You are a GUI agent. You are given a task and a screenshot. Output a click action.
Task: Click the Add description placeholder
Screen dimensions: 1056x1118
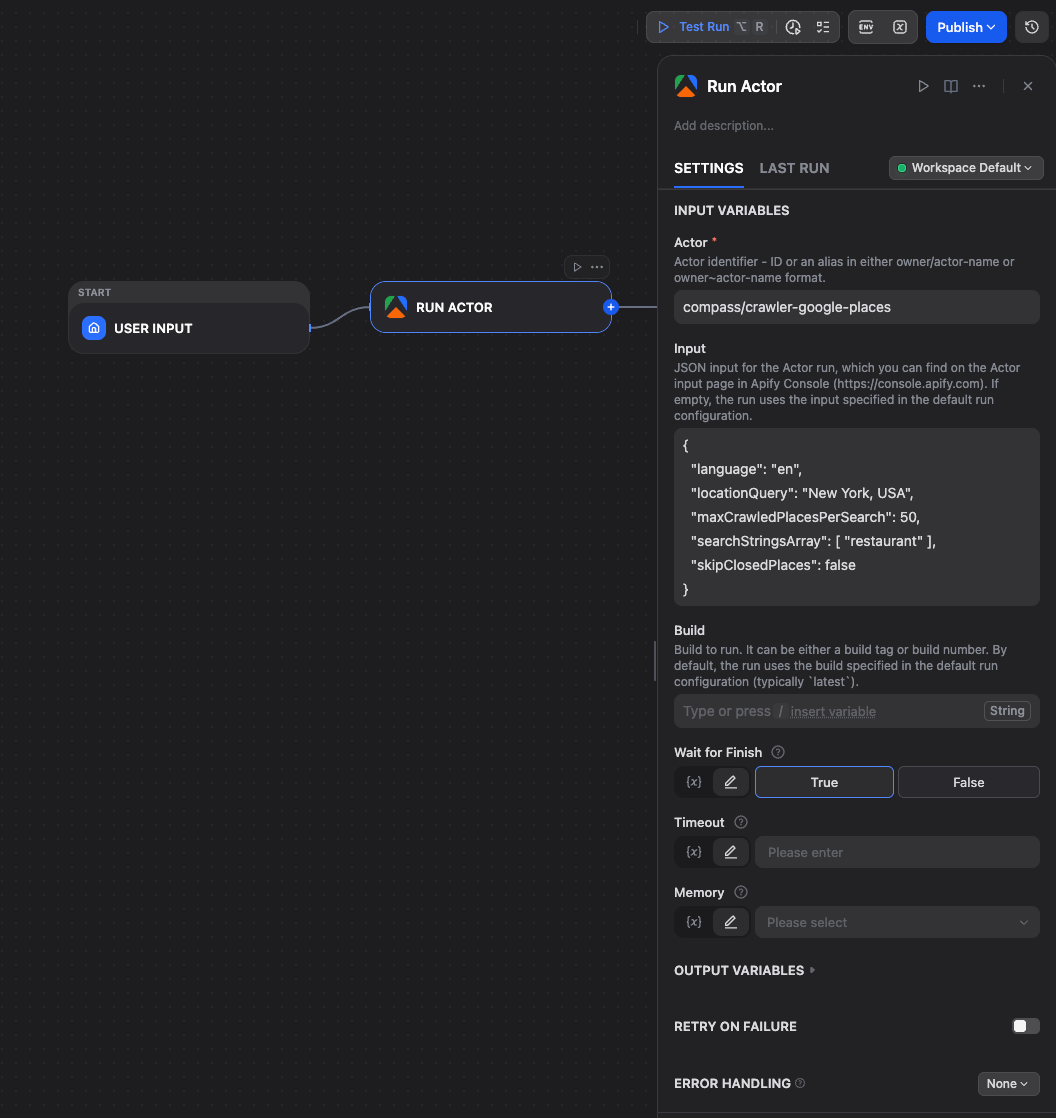click(723, 125)
